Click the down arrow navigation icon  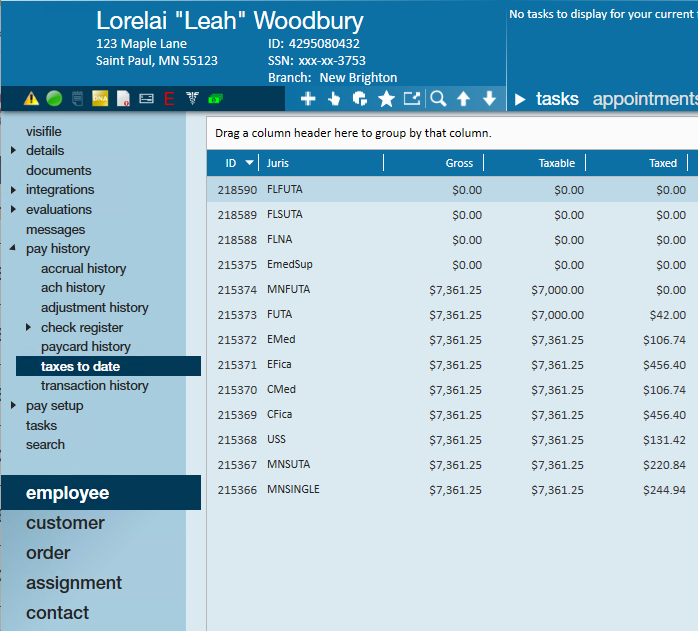[490, 98]
